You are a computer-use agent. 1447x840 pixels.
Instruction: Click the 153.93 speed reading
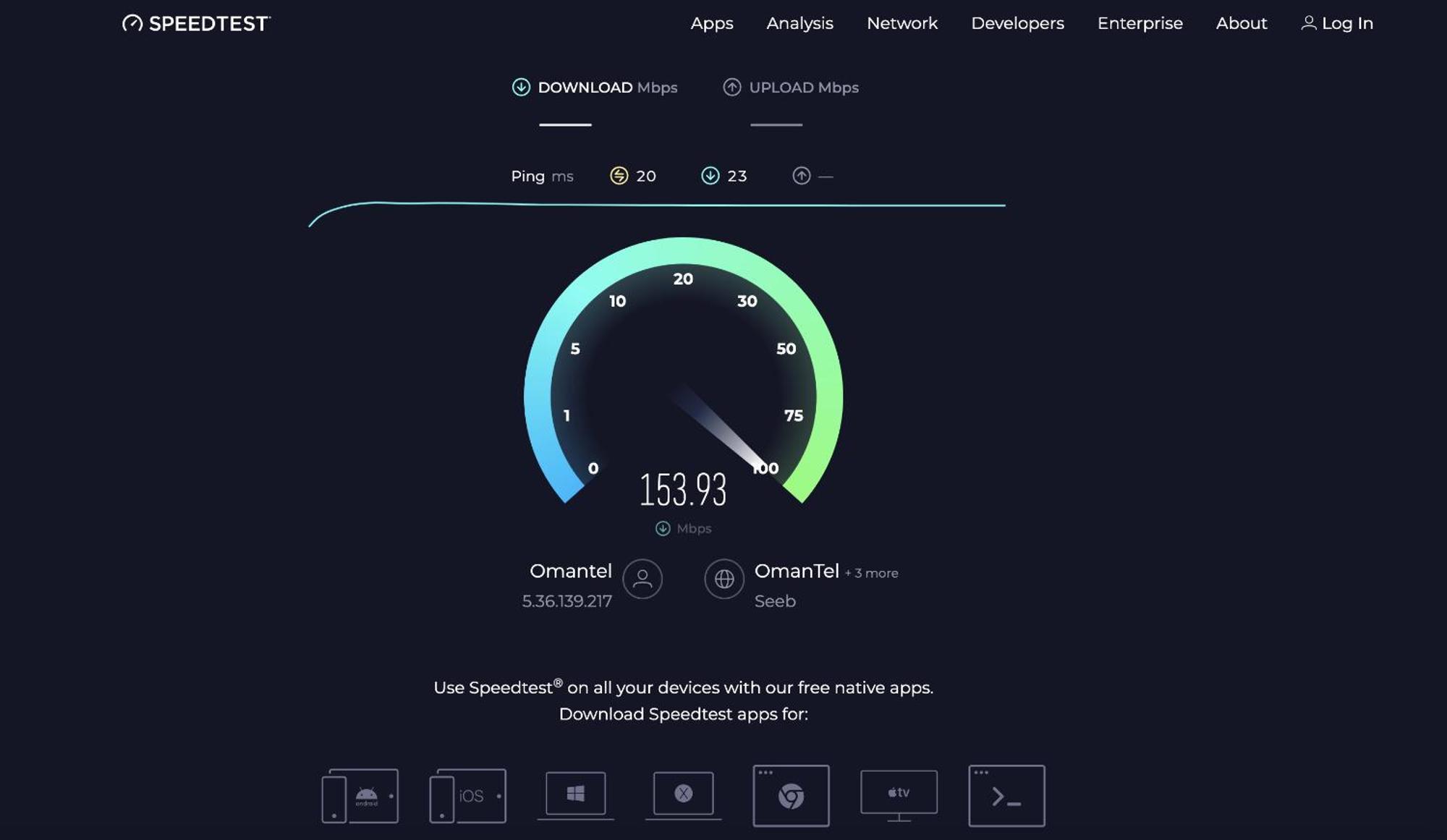click(683, 490)
